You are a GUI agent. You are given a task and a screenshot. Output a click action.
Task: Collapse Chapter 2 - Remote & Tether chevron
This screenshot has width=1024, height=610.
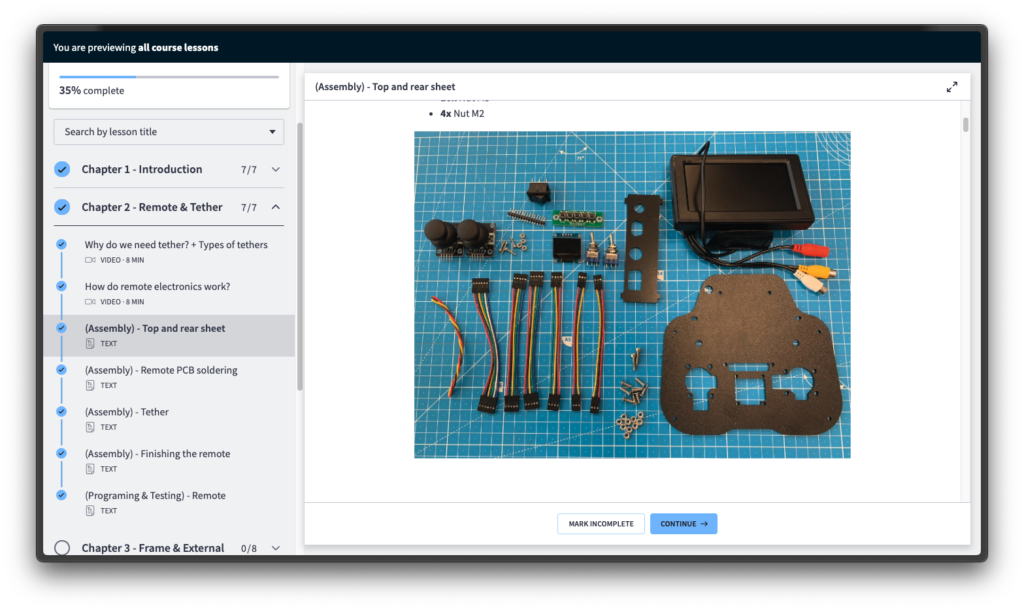[276, 207]
